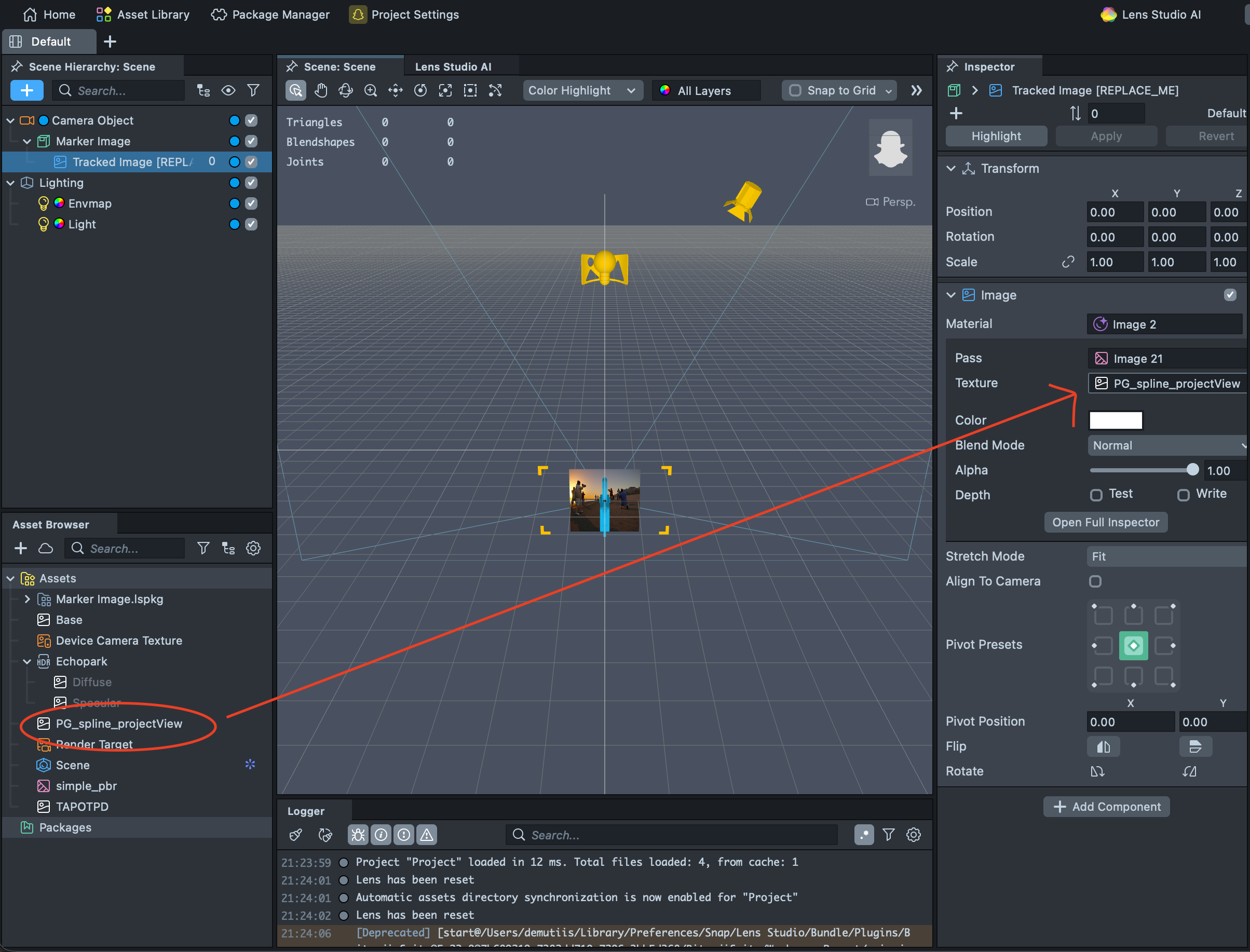Select PG_spline_projectView asset

(x=118, y=724)
